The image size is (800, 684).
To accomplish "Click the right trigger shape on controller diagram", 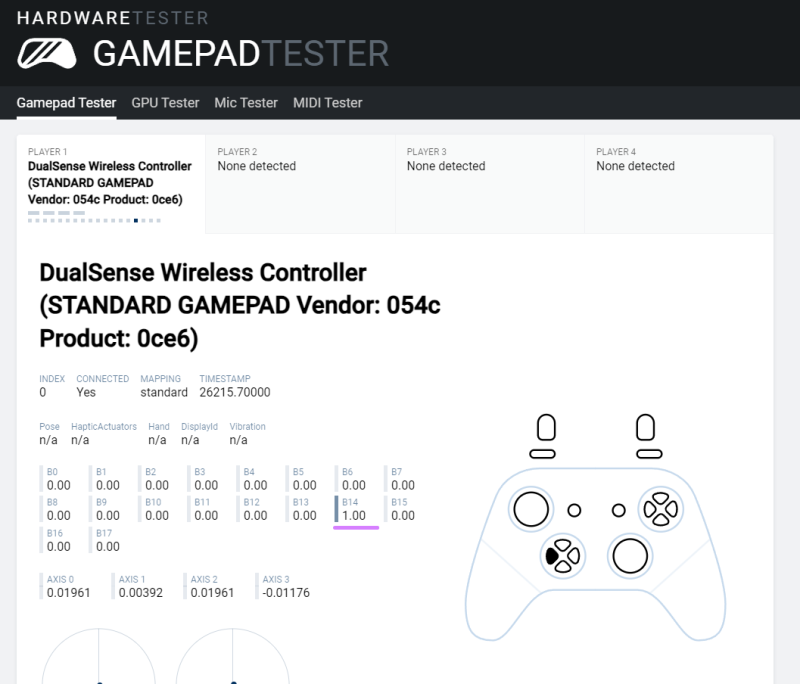I will 645,427.
